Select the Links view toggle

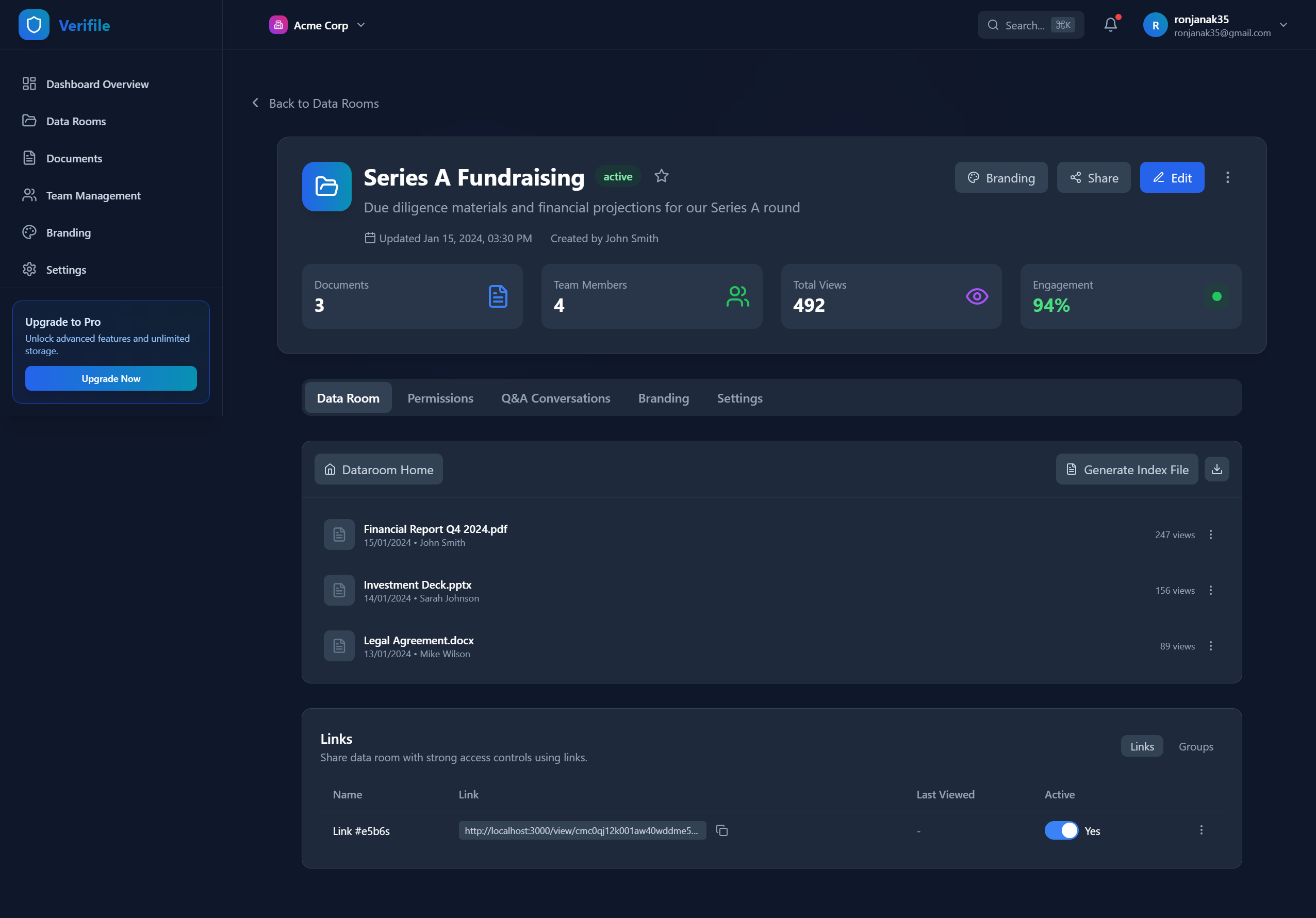click(x=1141, y=746)
